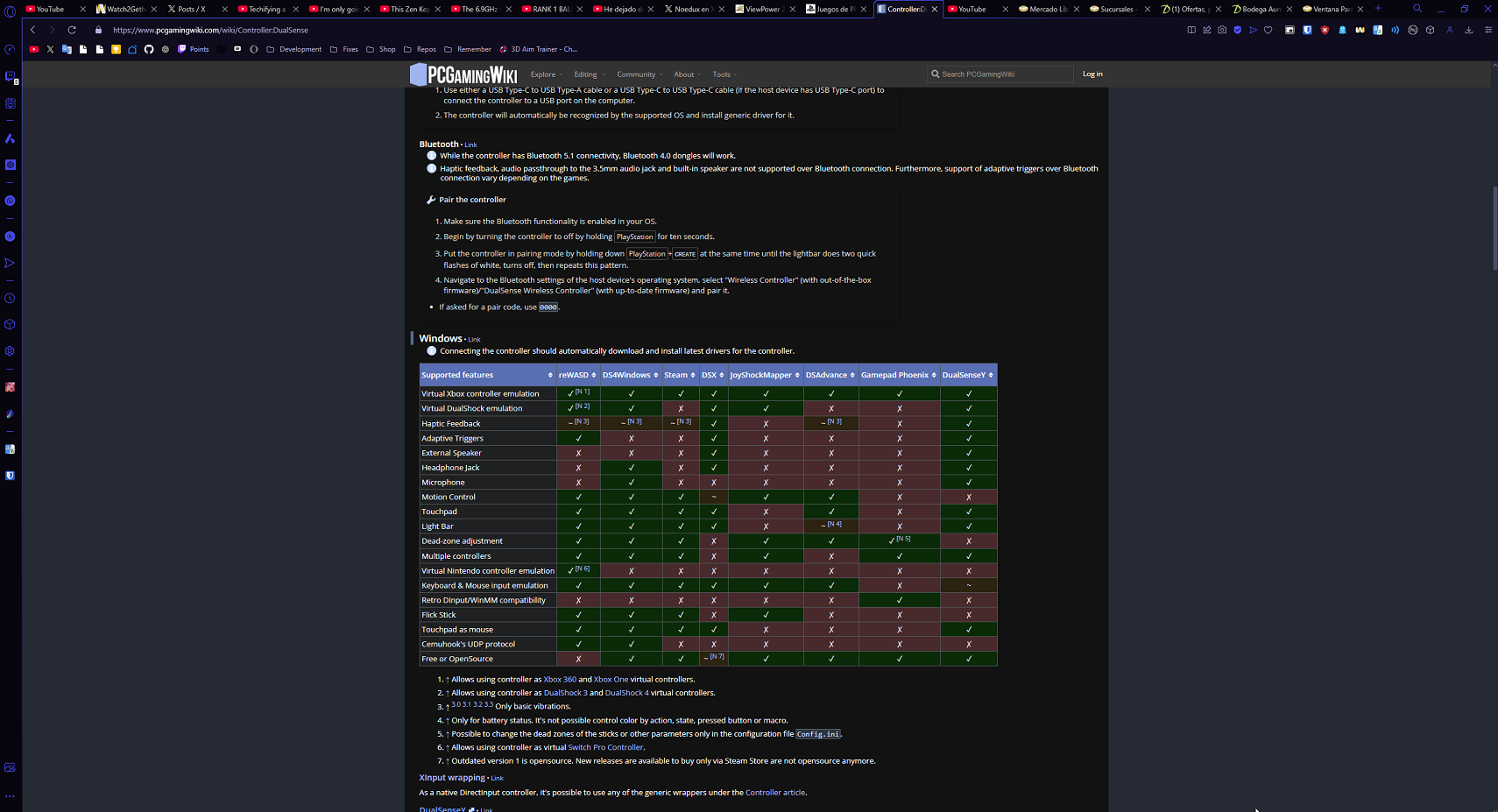Click the Link anchor beside Windows heading
This screenshot has height=812, width=1498.
(474, 340)
